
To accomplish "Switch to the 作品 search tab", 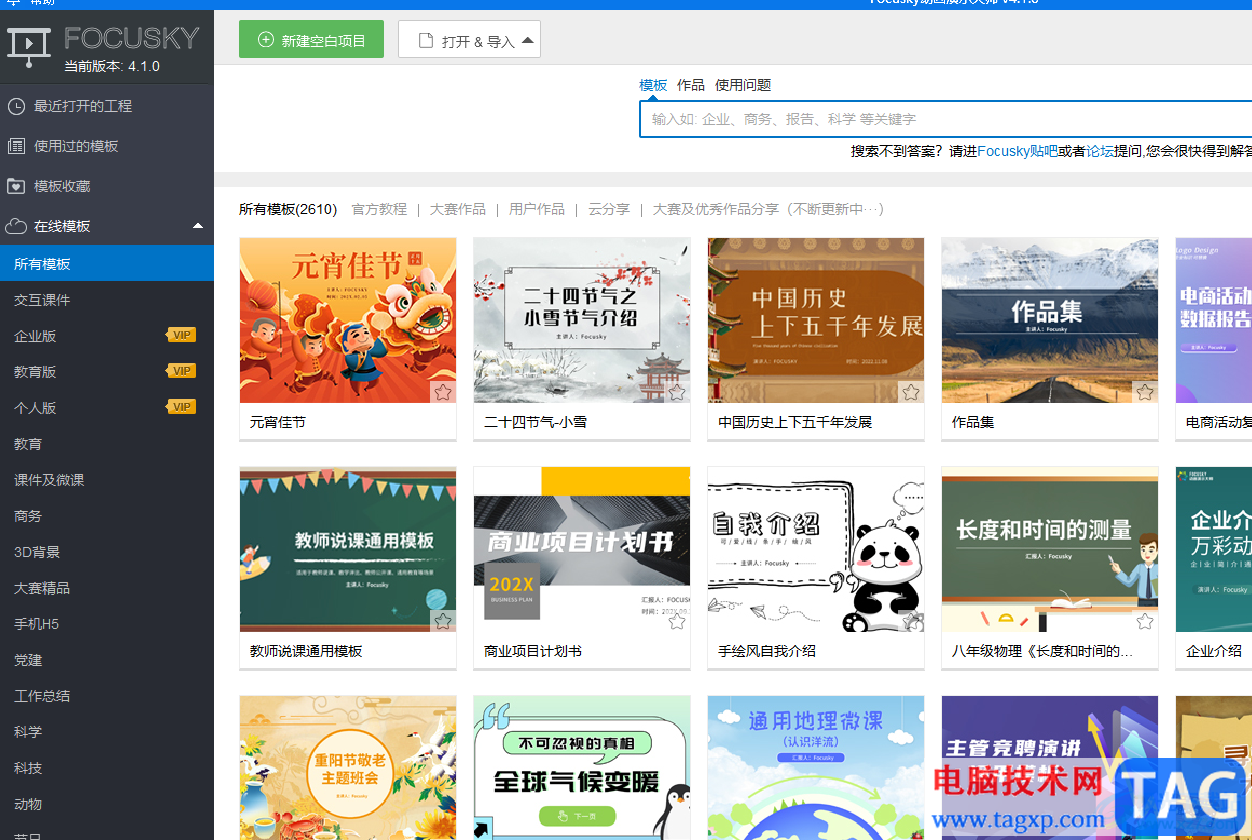I will (691, 85).
